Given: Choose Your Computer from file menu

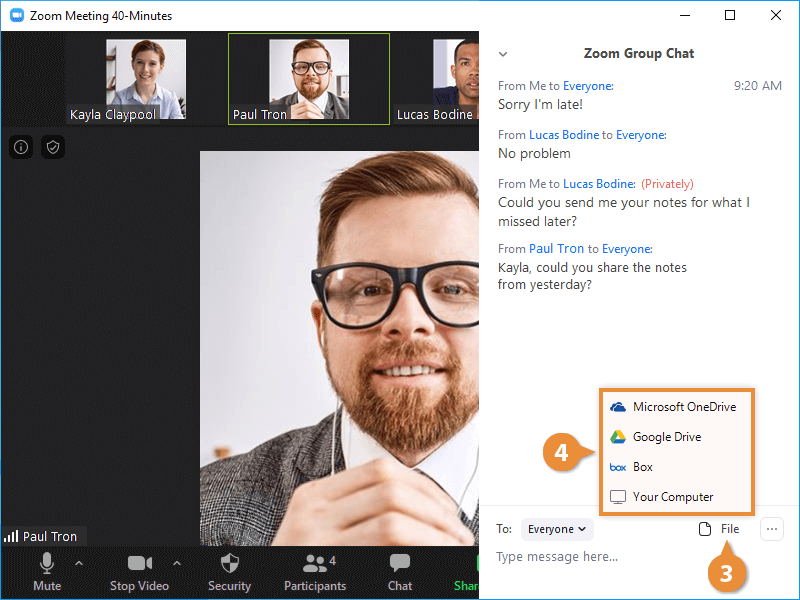Looking at the screenshot, I should (x=677, y=497).
